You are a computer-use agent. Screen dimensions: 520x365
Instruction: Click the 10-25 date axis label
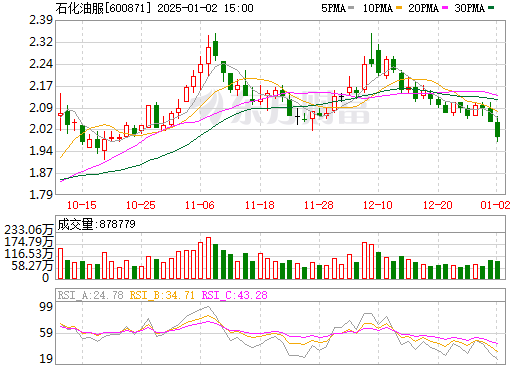click(x=141, y=205)
